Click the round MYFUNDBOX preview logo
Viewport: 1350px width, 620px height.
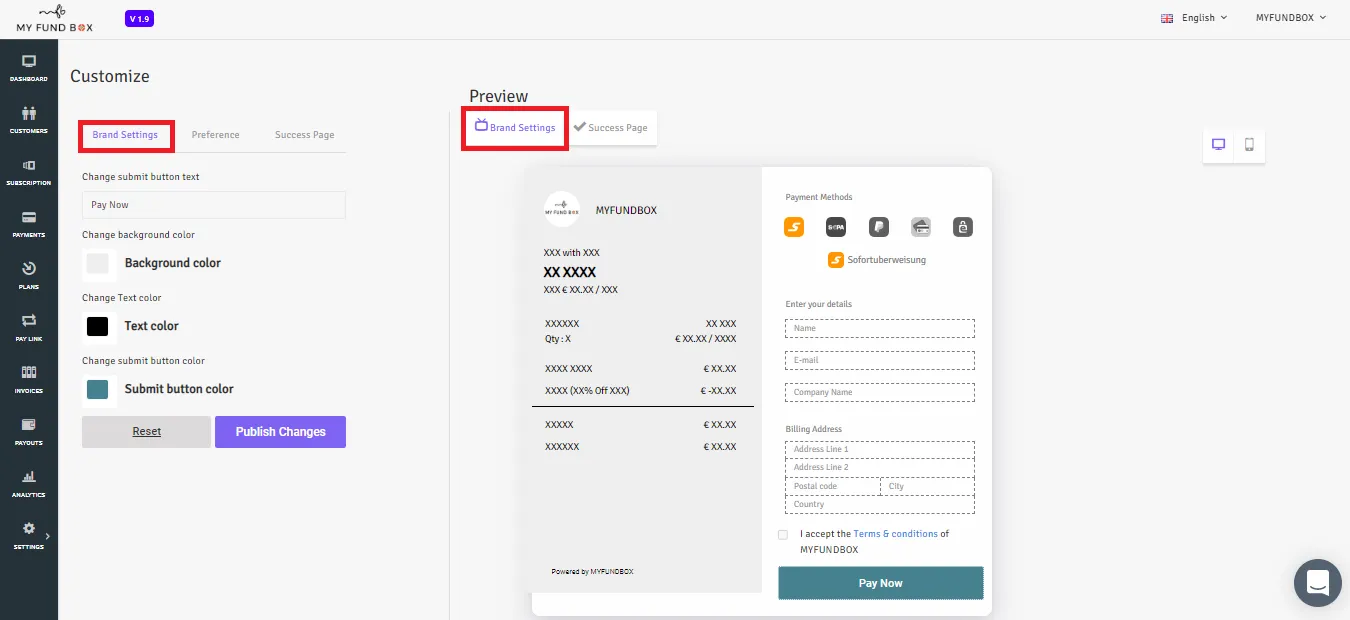(562, 209)
